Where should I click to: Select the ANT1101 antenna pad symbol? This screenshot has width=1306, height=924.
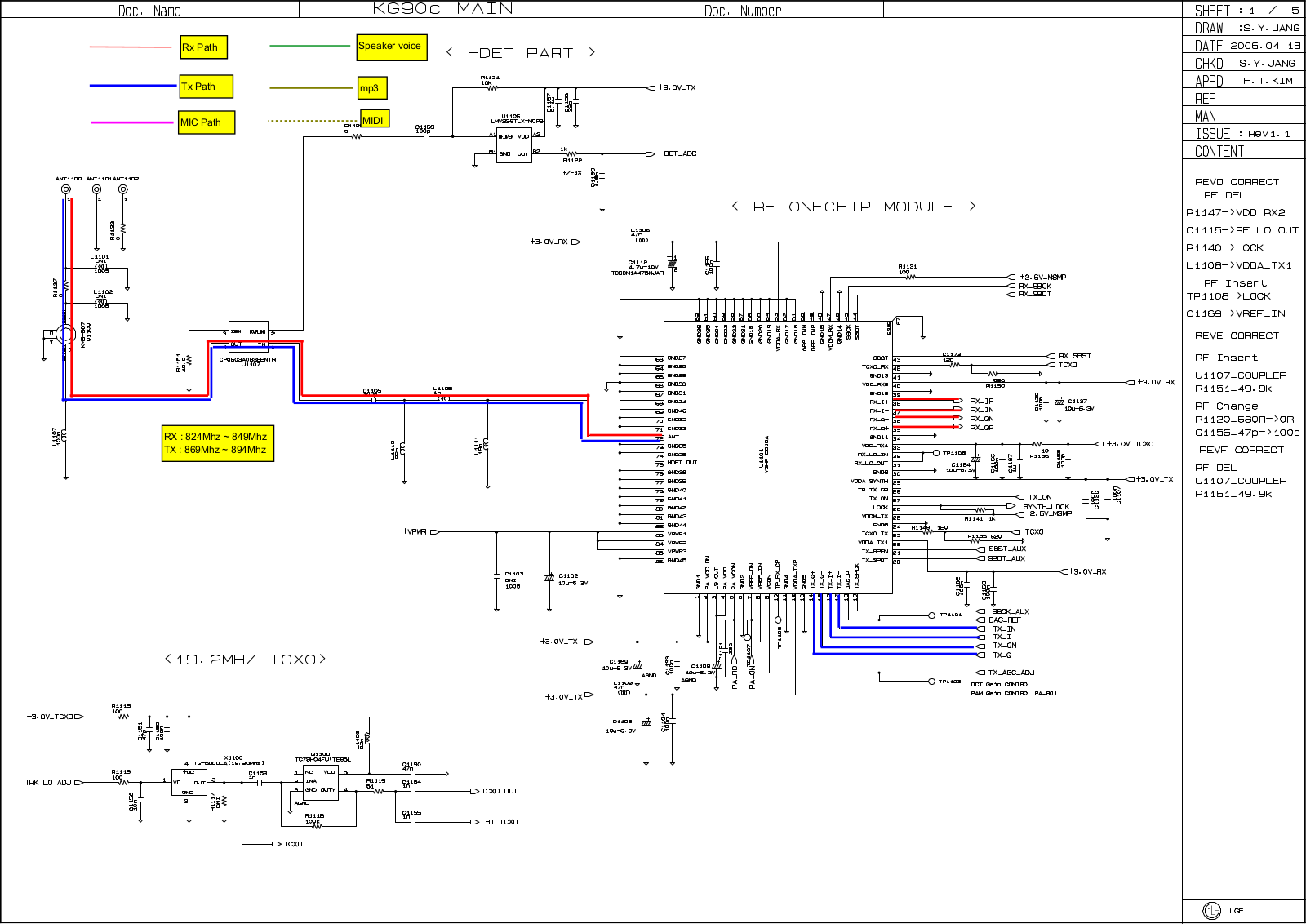[96, 189]
